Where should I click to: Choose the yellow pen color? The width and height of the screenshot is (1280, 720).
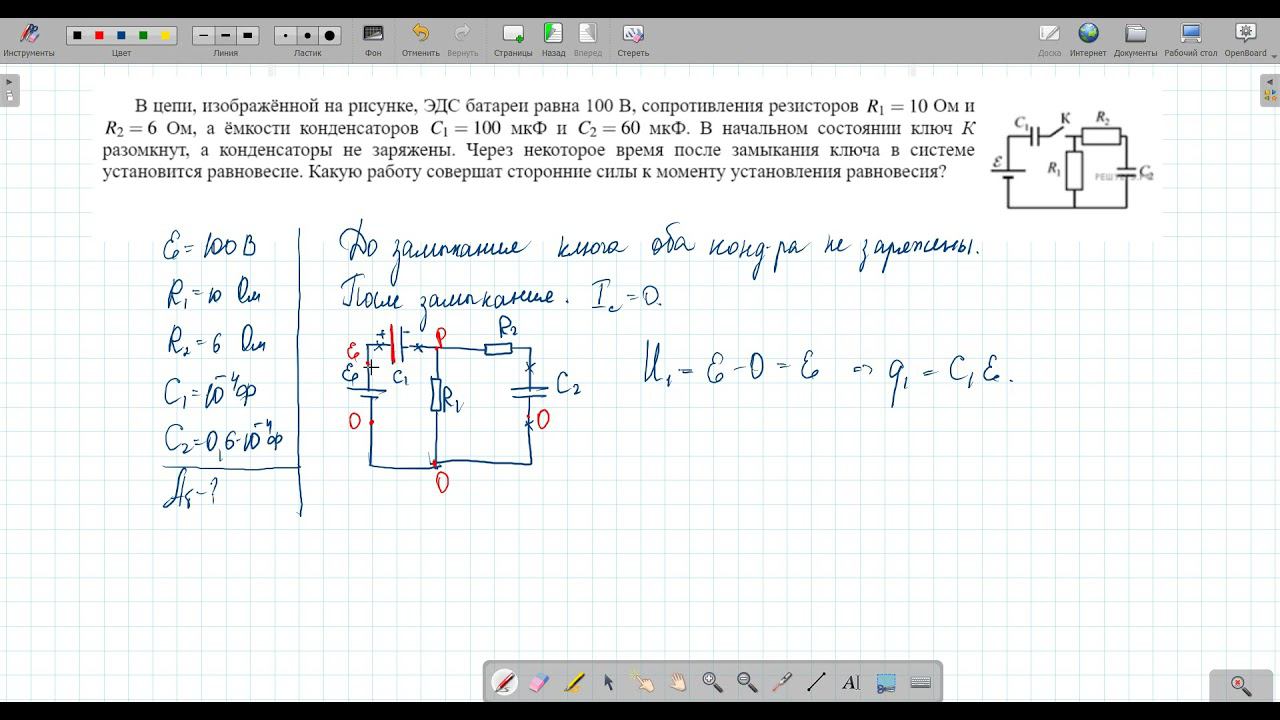tap(165, 36)
